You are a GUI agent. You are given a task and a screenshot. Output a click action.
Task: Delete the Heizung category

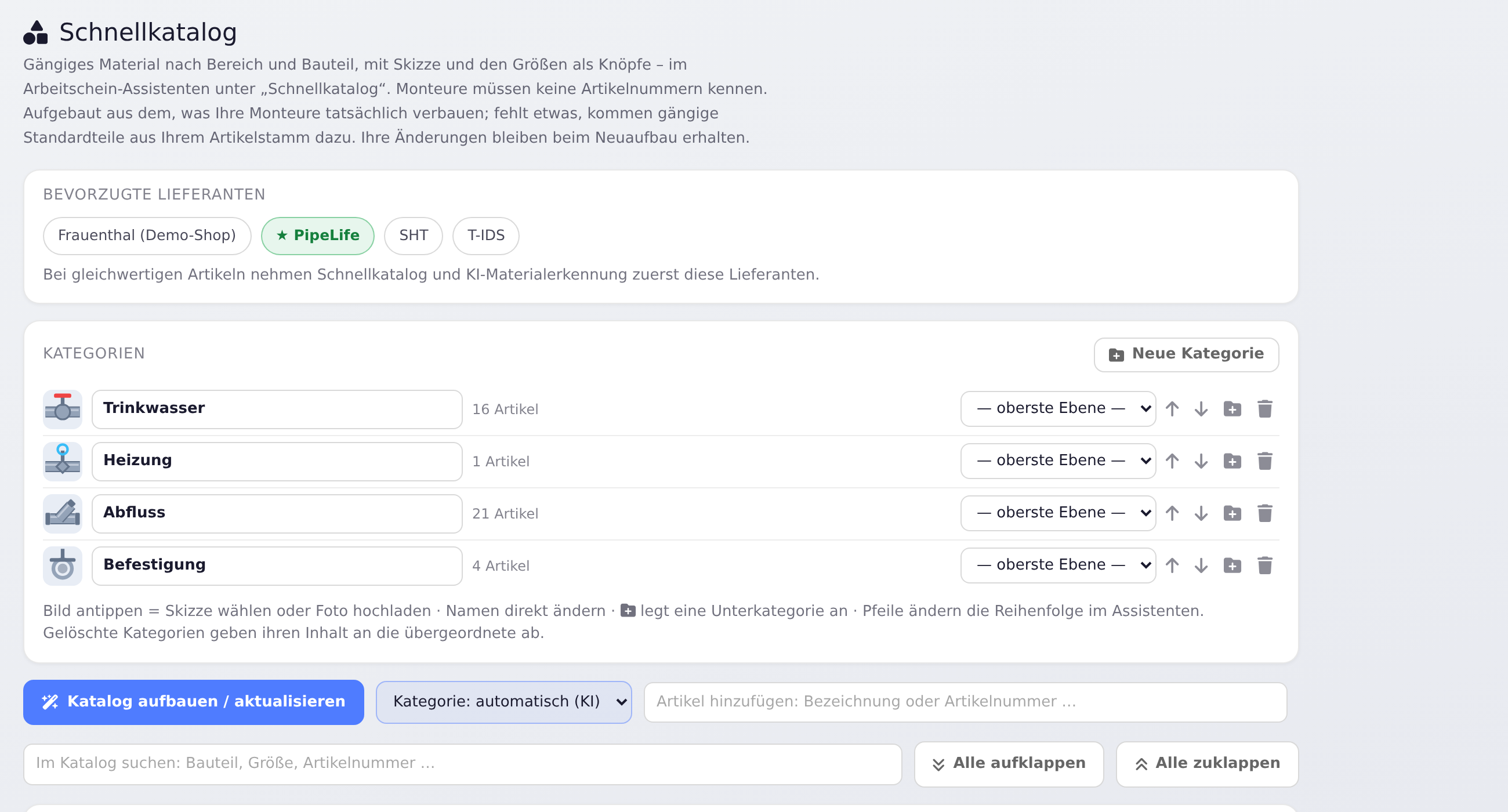1264,461
